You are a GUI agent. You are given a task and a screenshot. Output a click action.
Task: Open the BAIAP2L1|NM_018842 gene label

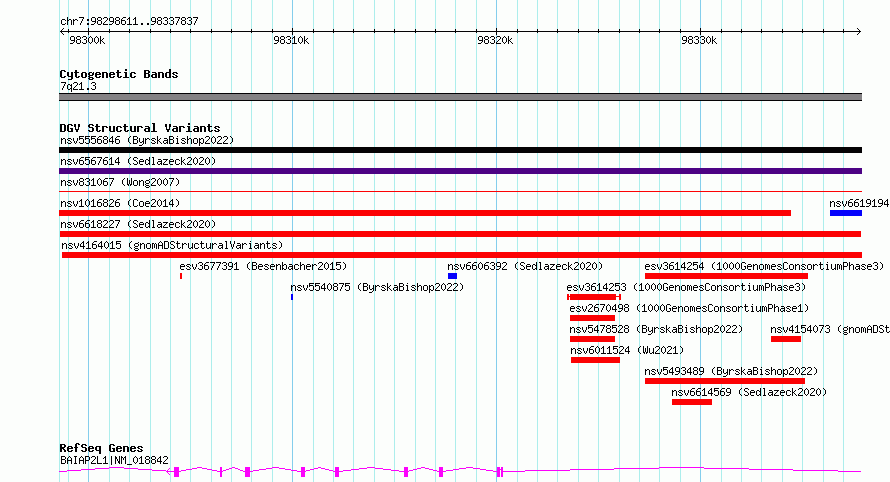pos(114,460)
